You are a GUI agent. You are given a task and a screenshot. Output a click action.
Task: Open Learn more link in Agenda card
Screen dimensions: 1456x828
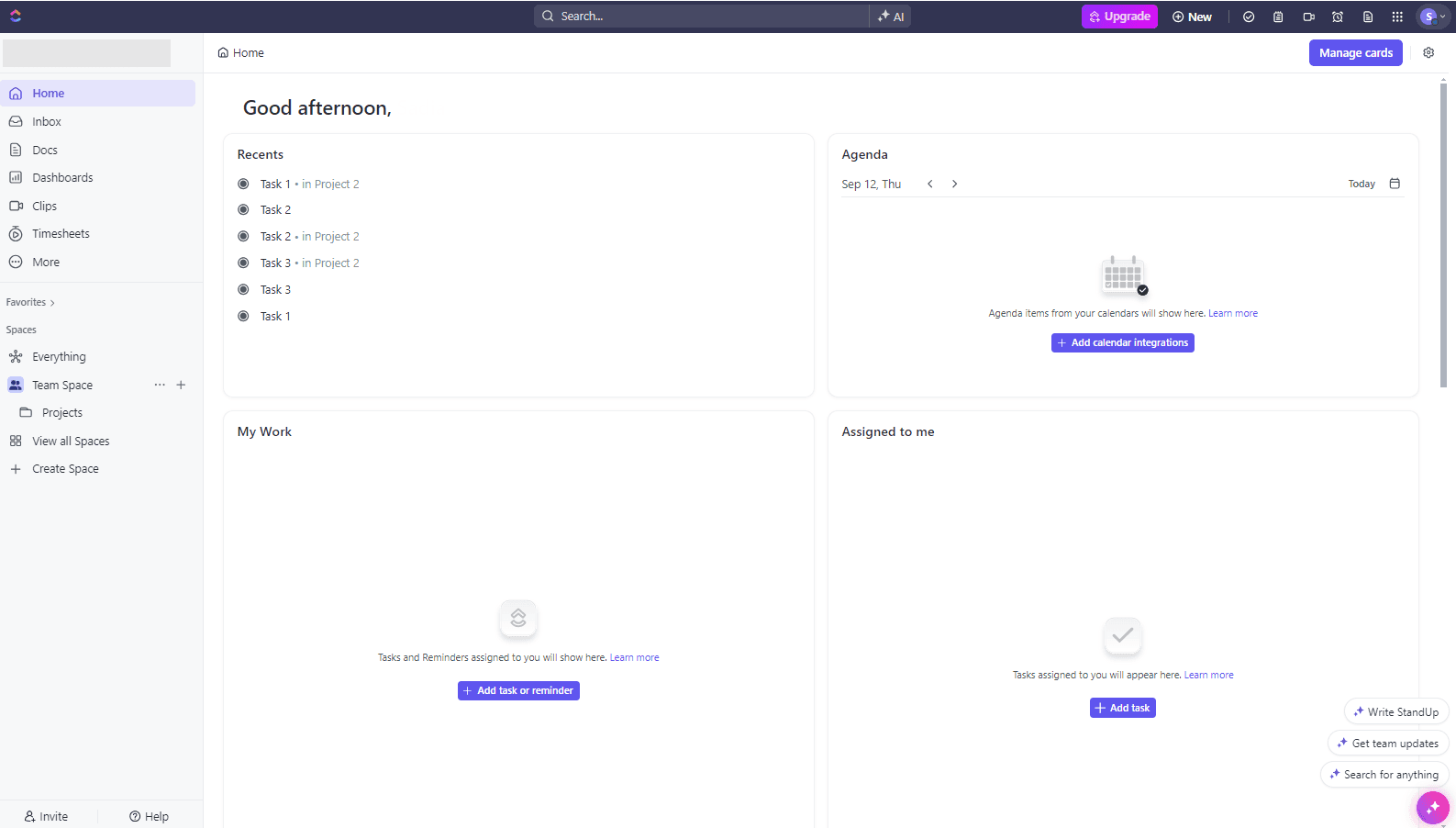click(x=1232, y=313)
